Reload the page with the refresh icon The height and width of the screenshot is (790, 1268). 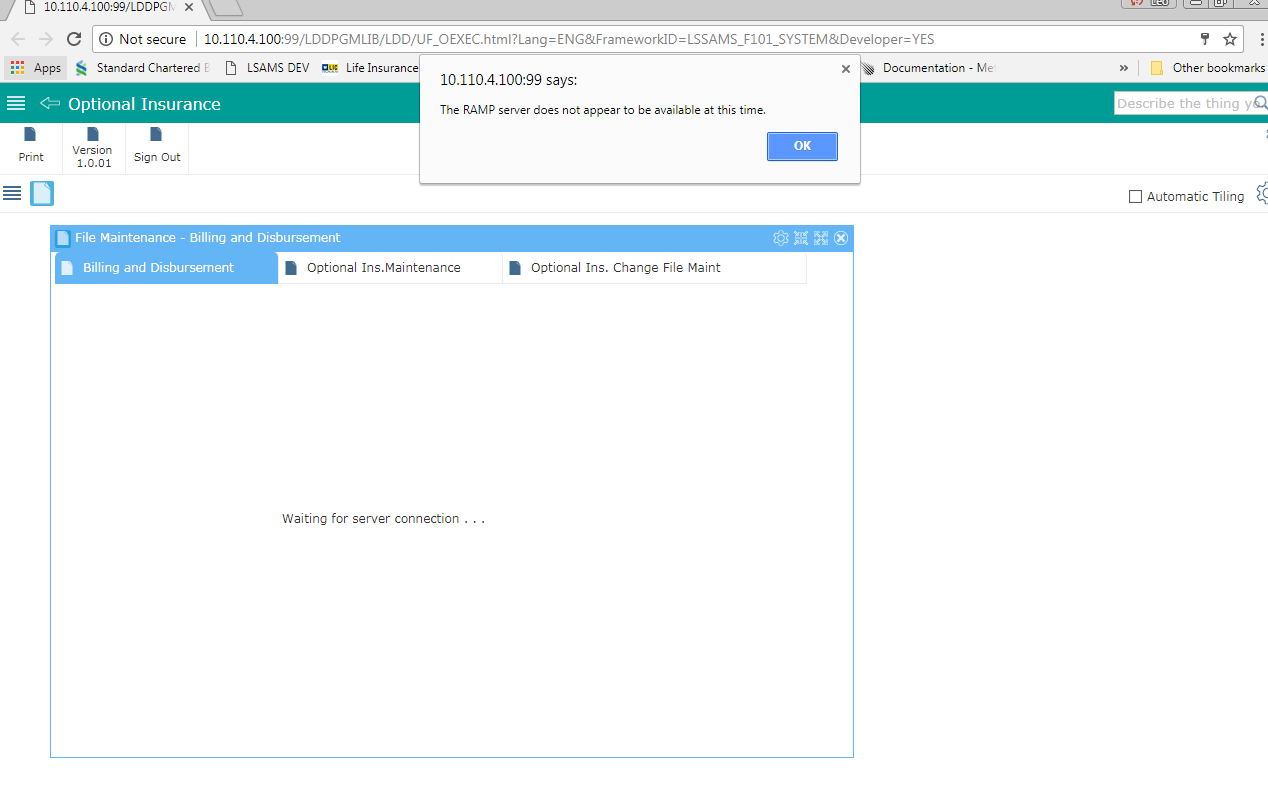(x=74, y=39)
